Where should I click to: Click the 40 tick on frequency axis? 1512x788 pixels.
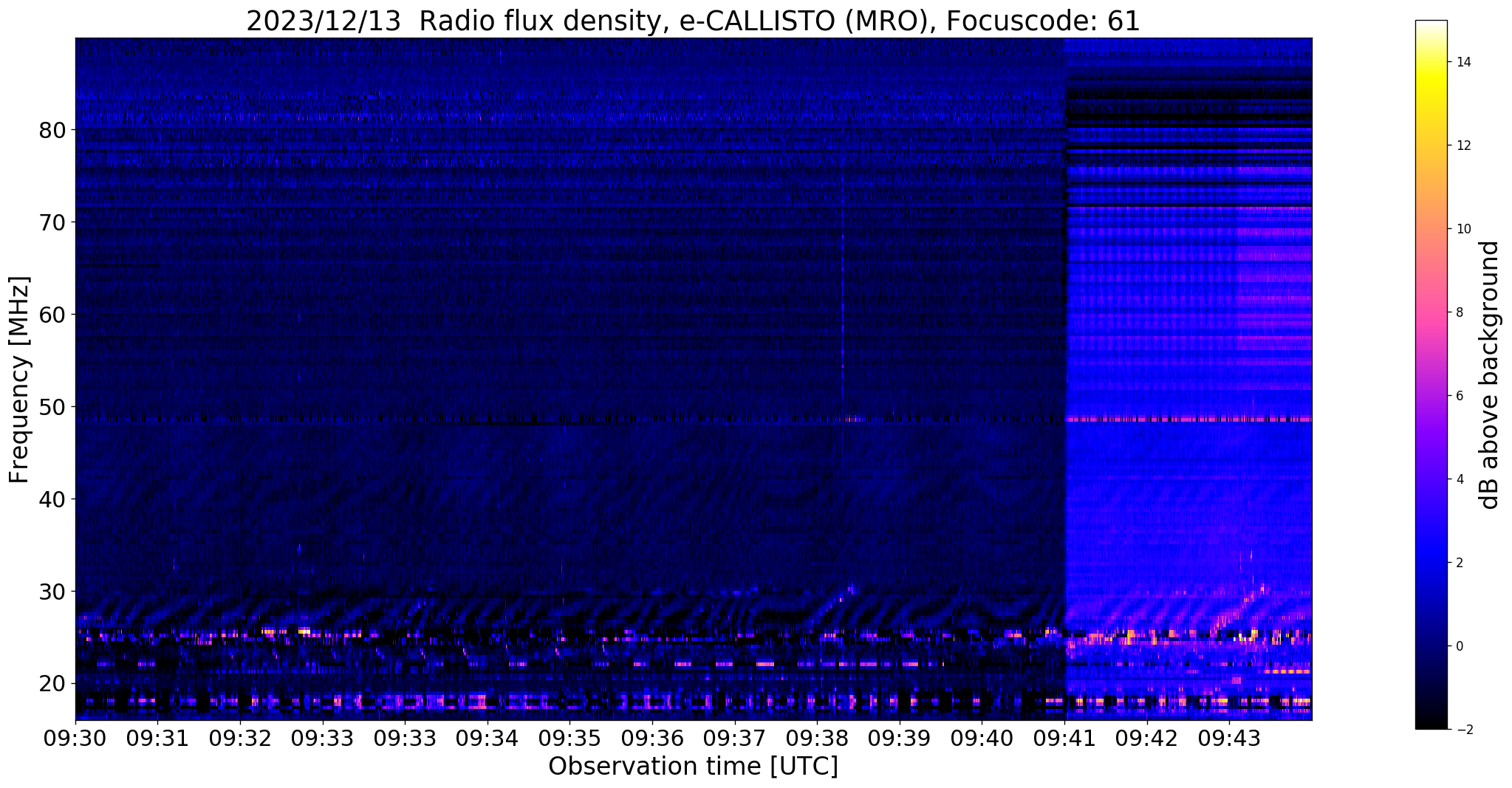(53, 499)
